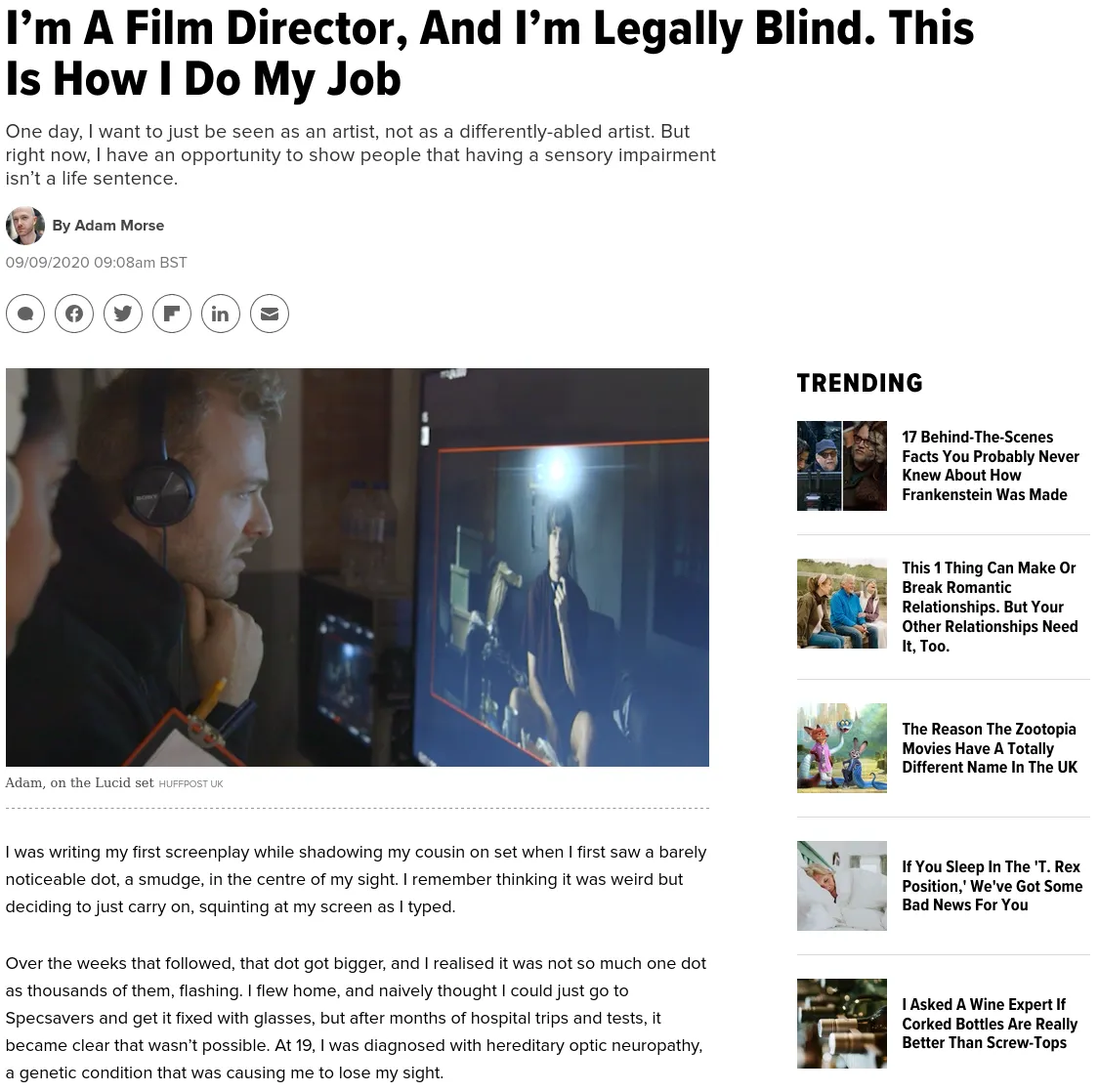Open the wine expert corked bottles article
Viewport: 1099px width, 1092px height.
pos(989,1024)
